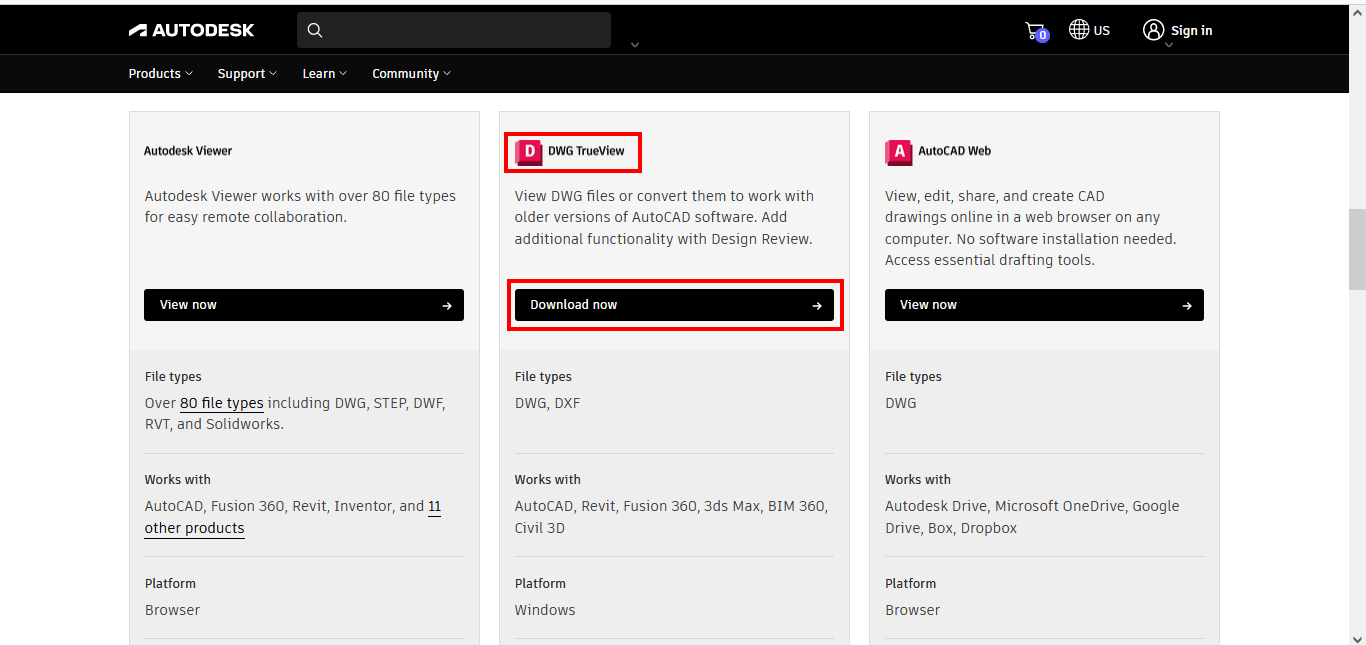This screenshot has width=1366, height=645.
Task: Click 'Browser' platform text under Autodesk Viewer
Action: click(172, 610)
